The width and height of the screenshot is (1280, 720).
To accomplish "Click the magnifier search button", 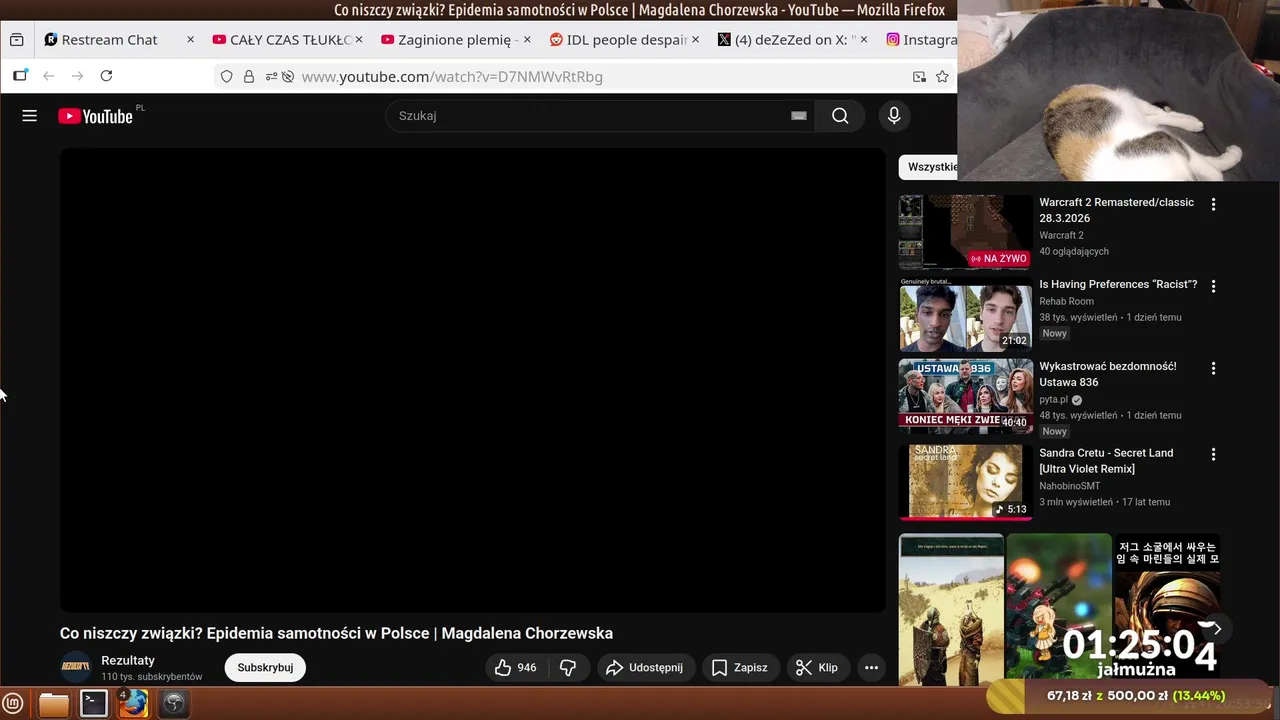I will pos(840,116).
